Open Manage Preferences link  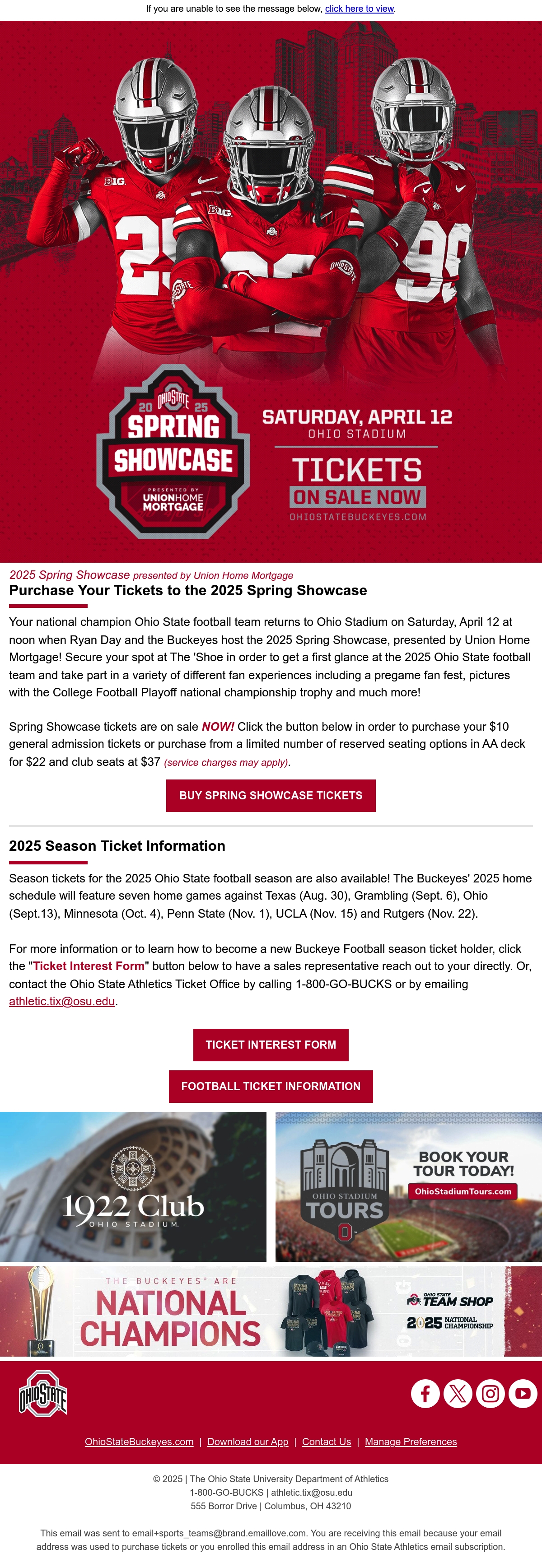tap(411, 1442)
